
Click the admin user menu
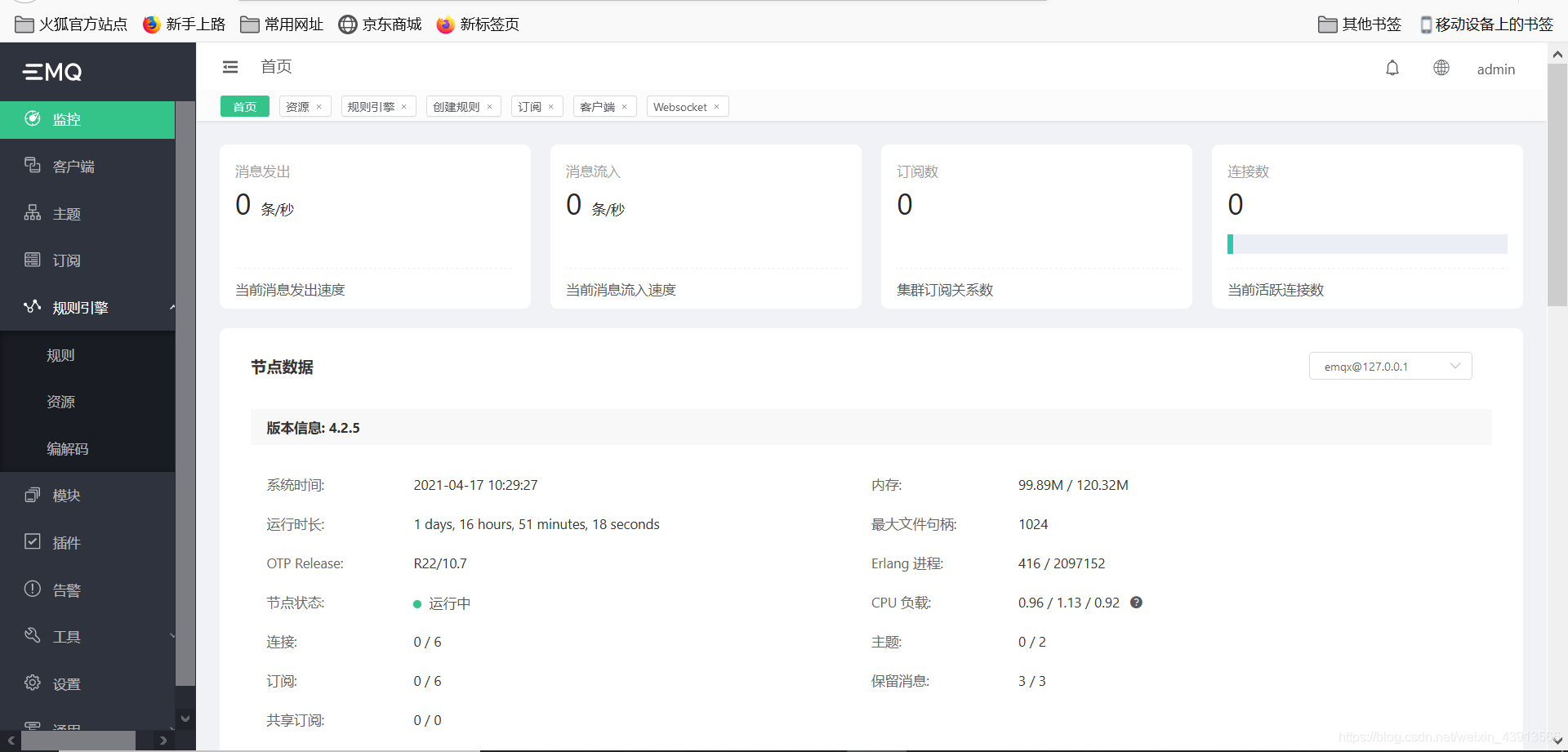[x=1496, y=69]
